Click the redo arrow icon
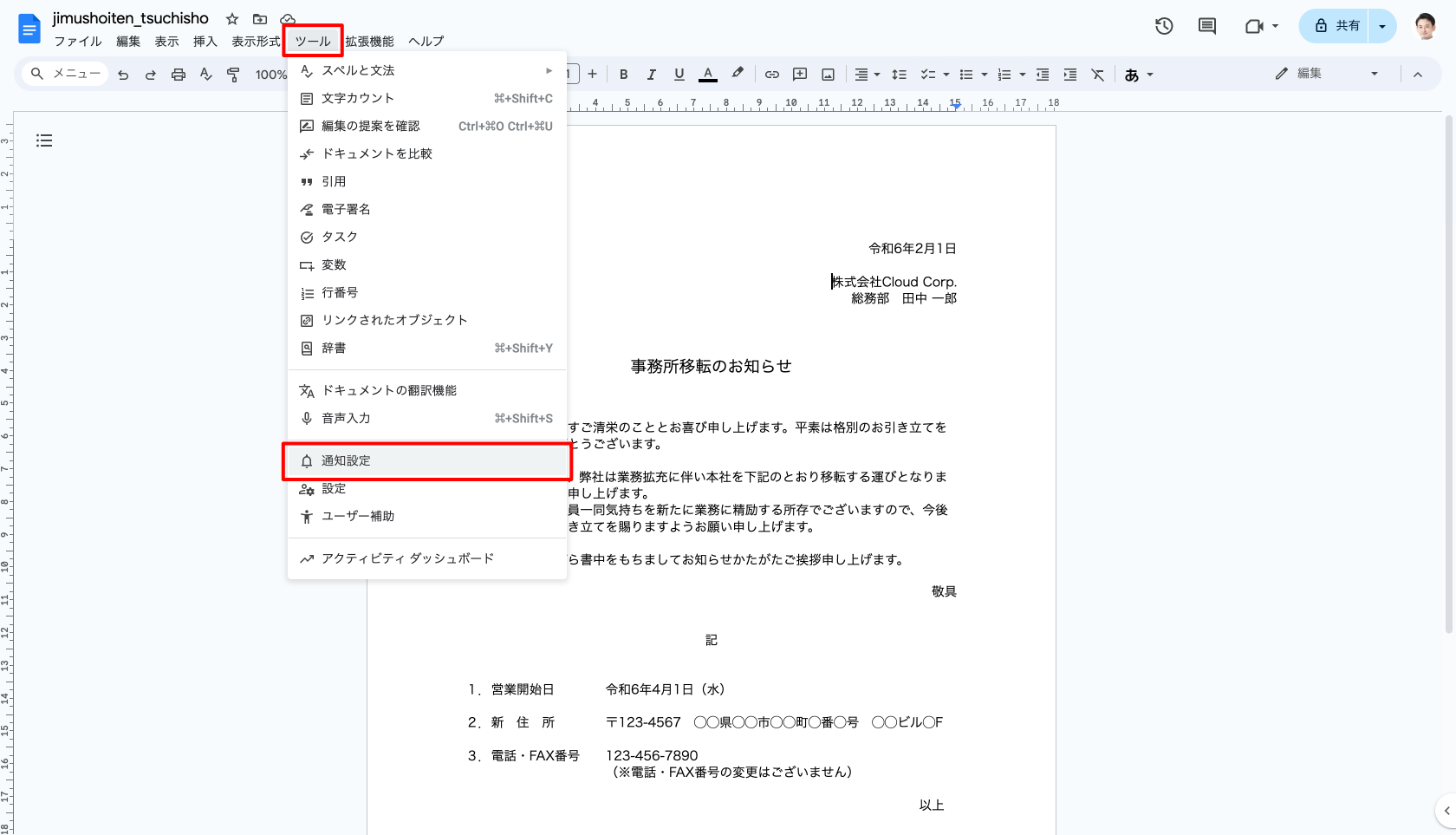The image size is (1456, 835). point(151,75)
